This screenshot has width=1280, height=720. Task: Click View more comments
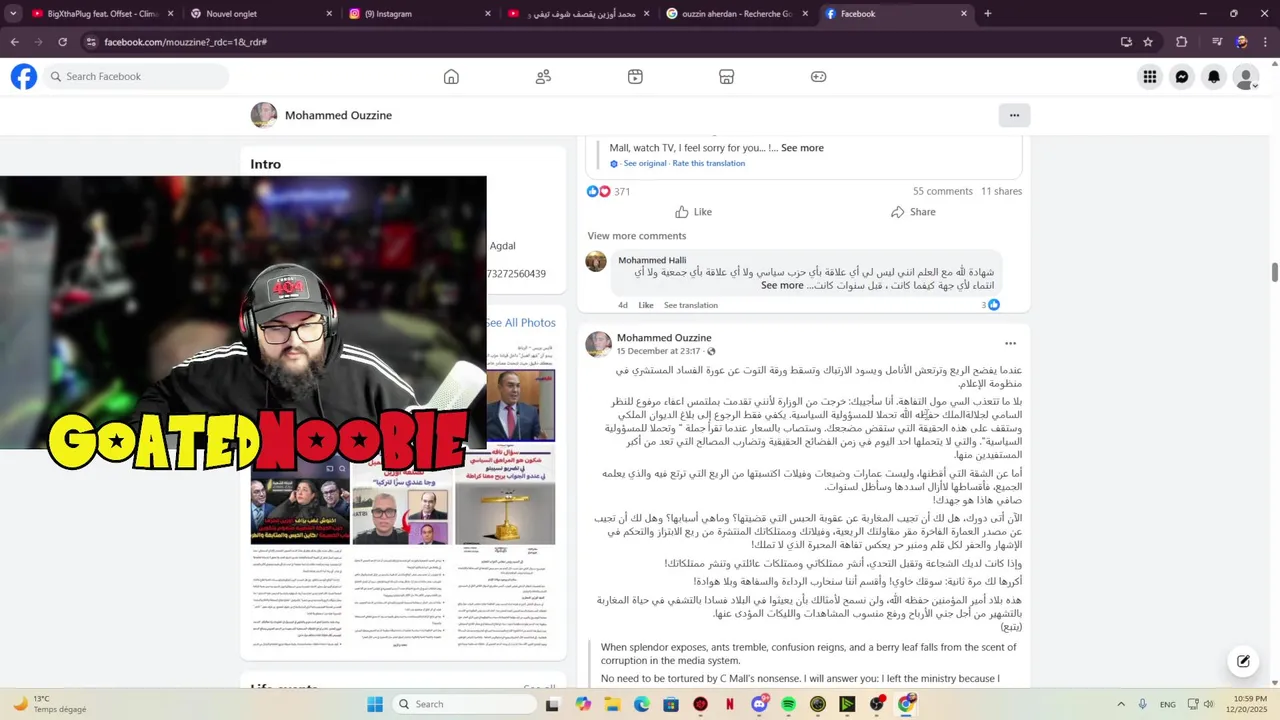[636, 236]
